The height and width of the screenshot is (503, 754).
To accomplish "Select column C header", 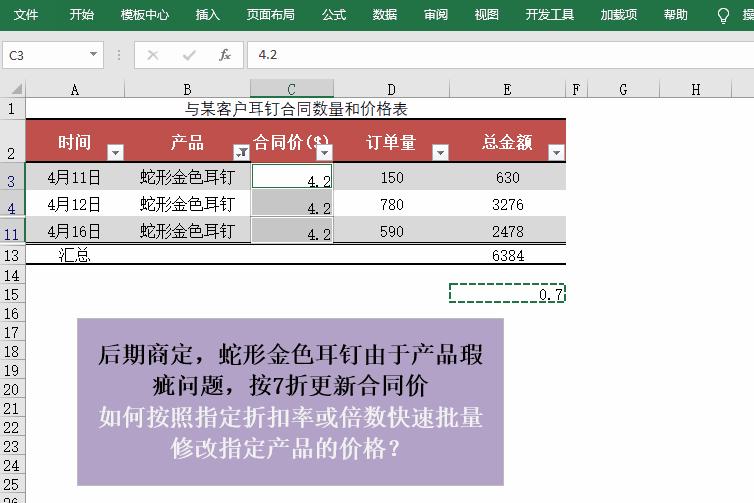I will click(x=292, y=89).
